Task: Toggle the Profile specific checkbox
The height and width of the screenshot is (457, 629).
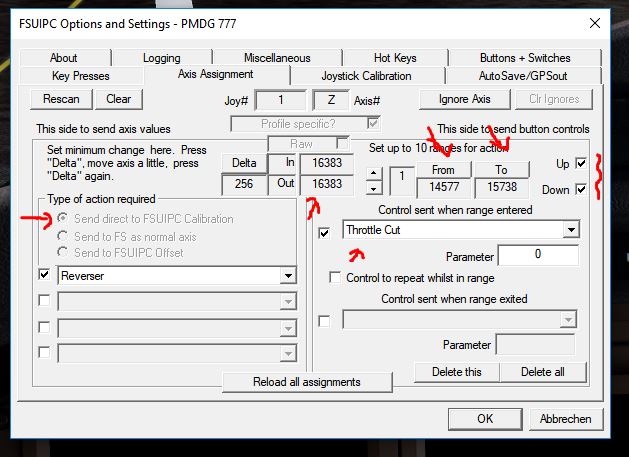Action: tap(373, 123)
